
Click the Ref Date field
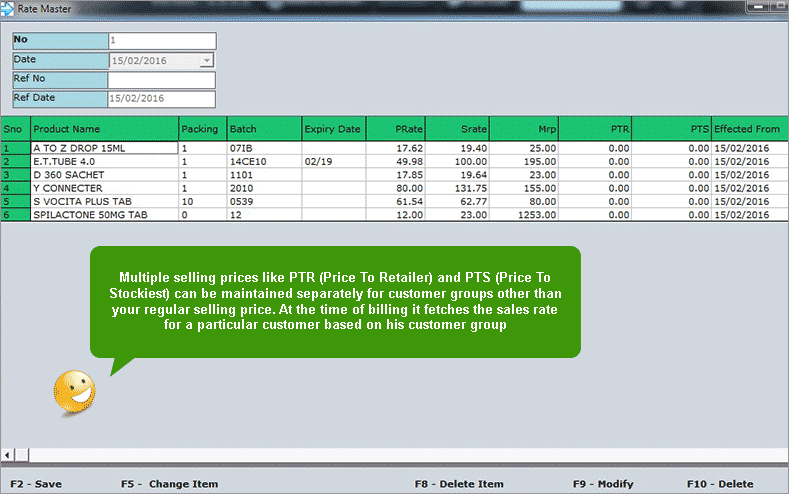pyautogui.click(x=162, y=99)
